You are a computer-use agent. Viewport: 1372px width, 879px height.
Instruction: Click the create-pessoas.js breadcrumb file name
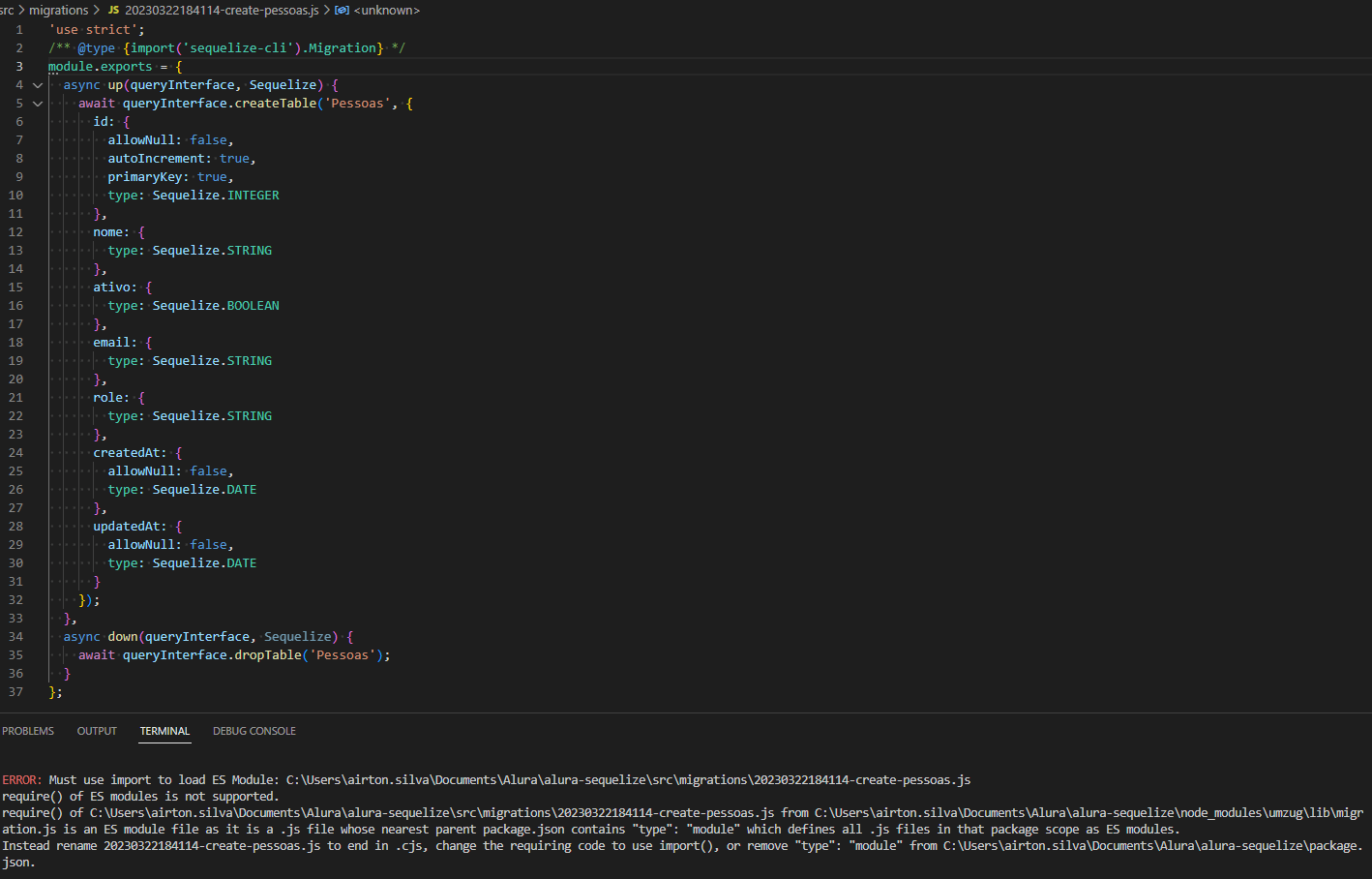[x=222, y=10]
